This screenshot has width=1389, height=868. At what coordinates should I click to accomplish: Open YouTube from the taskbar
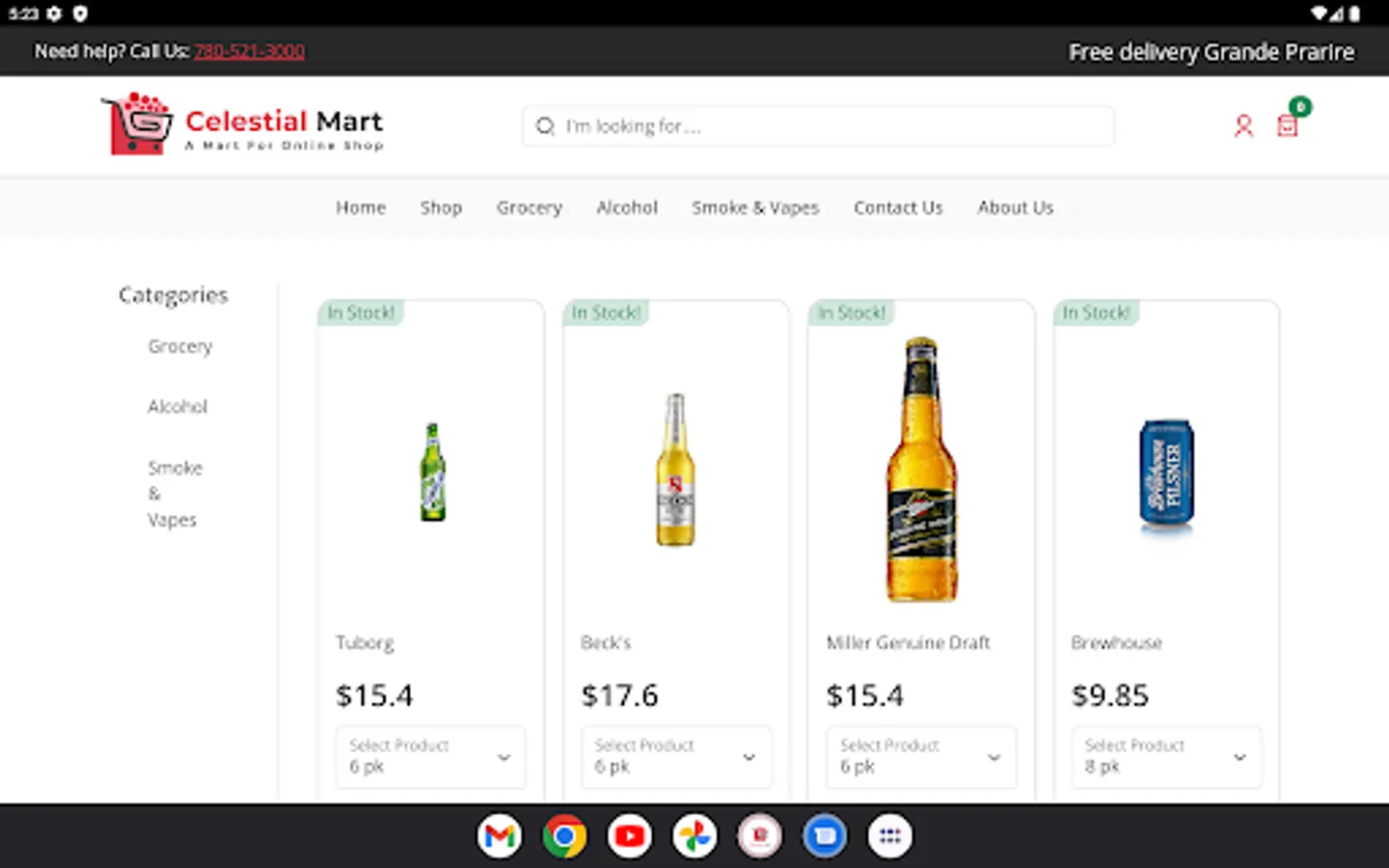(629, 835)
